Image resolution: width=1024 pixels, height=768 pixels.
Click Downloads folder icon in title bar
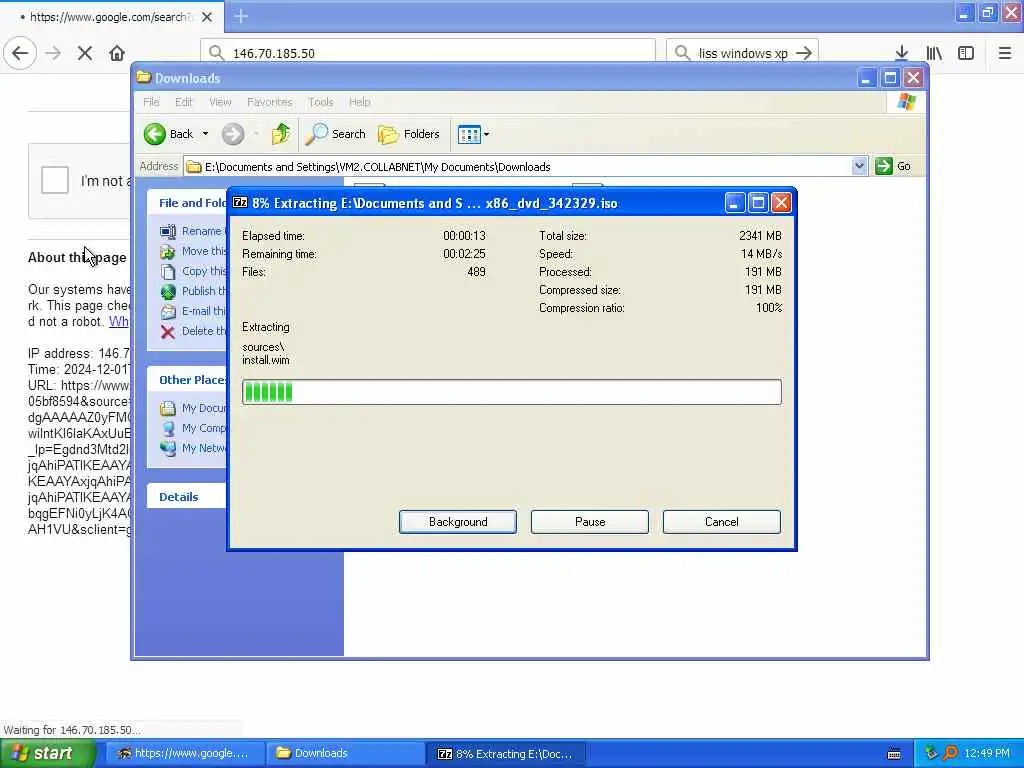tap(144, 78)
